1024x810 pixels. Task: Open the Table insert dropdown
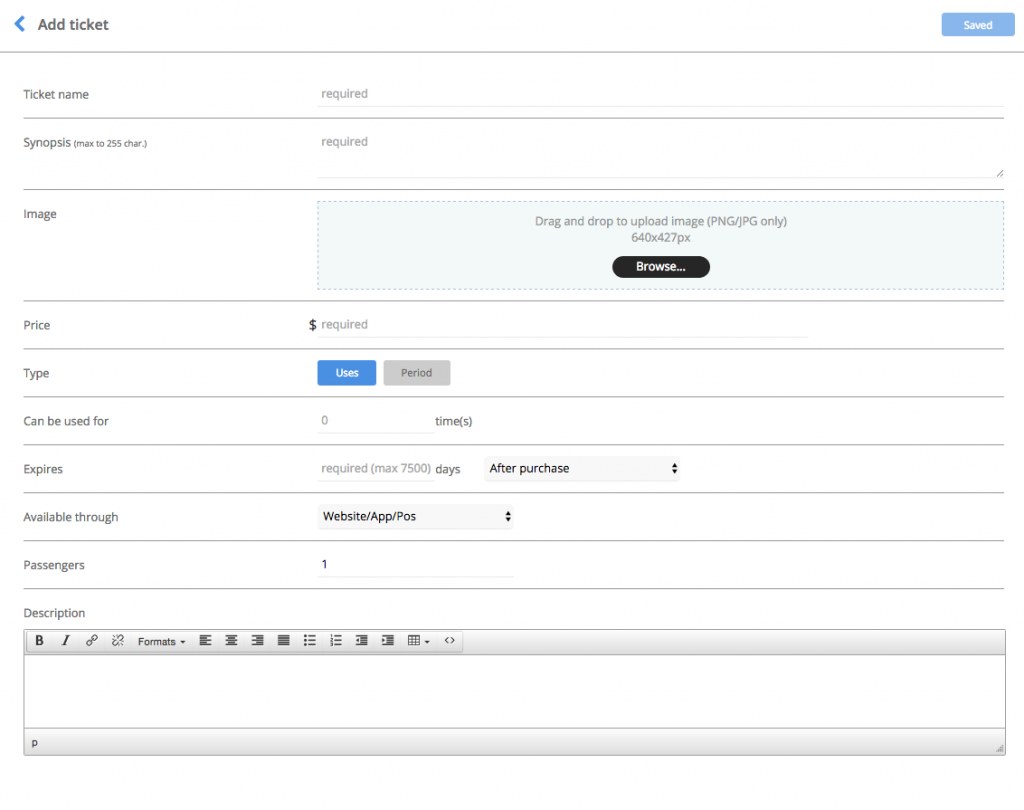click(x=417, y=640)
